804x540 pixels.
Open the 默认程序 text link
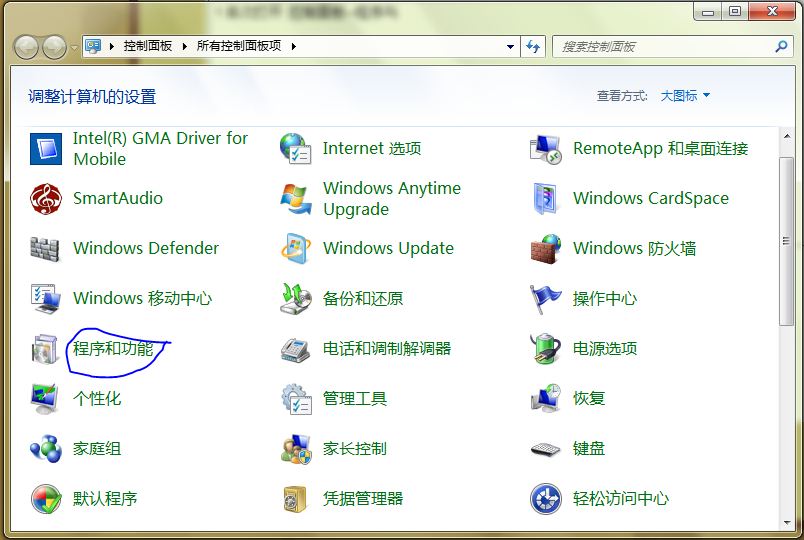coord(105,498)
